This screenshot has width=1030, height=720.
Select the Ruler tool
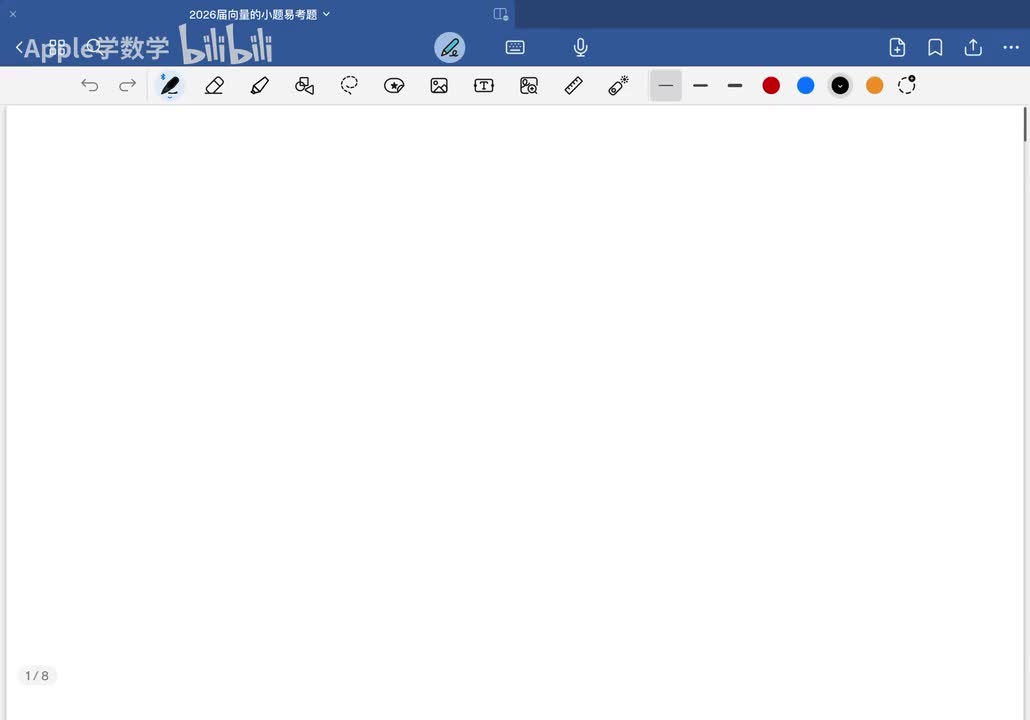[x=573, y=85]
